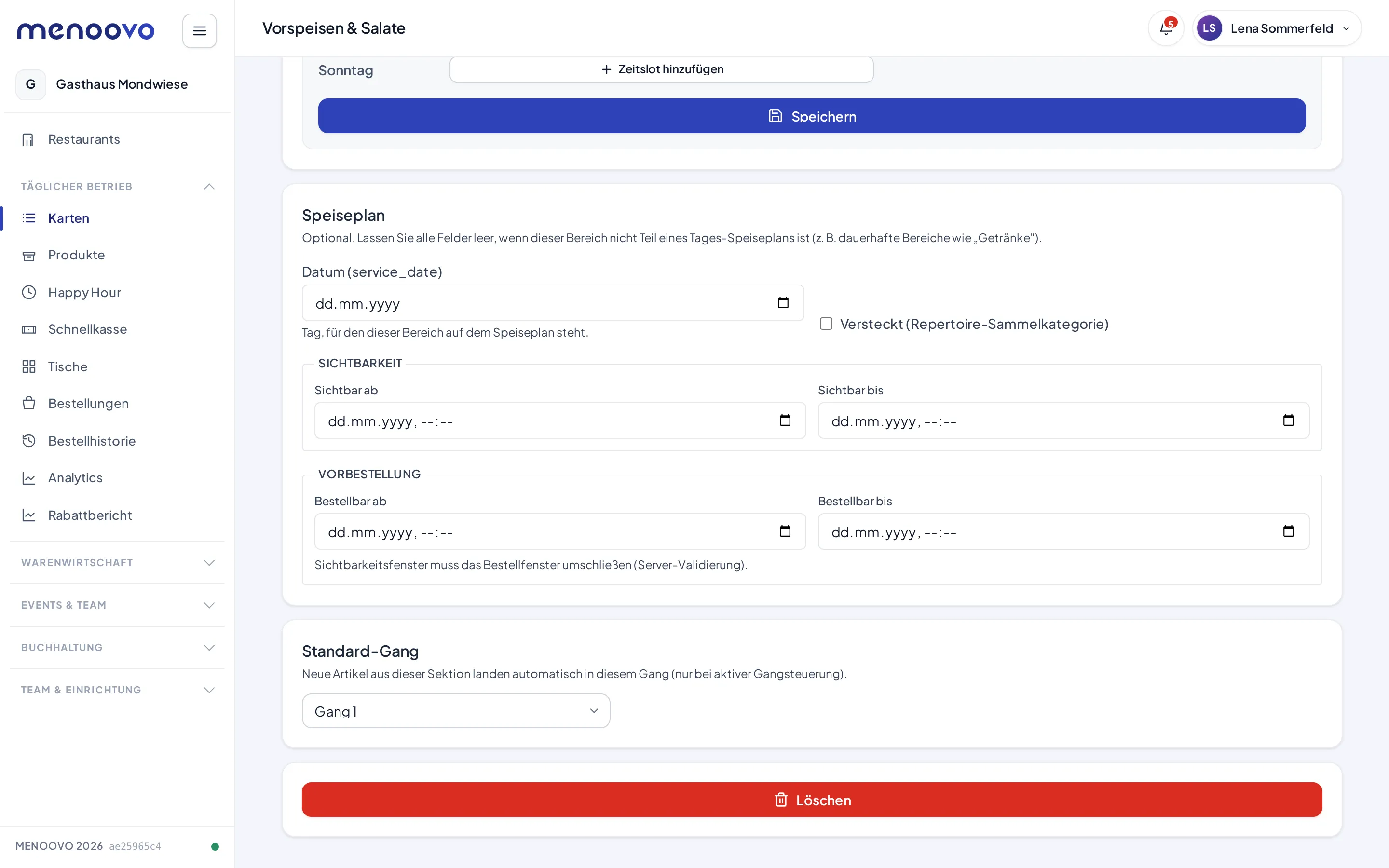The height and width of the screenshot is (868, 1389).
Task: Click the Datum service_date input field
Action: (553, 303)
